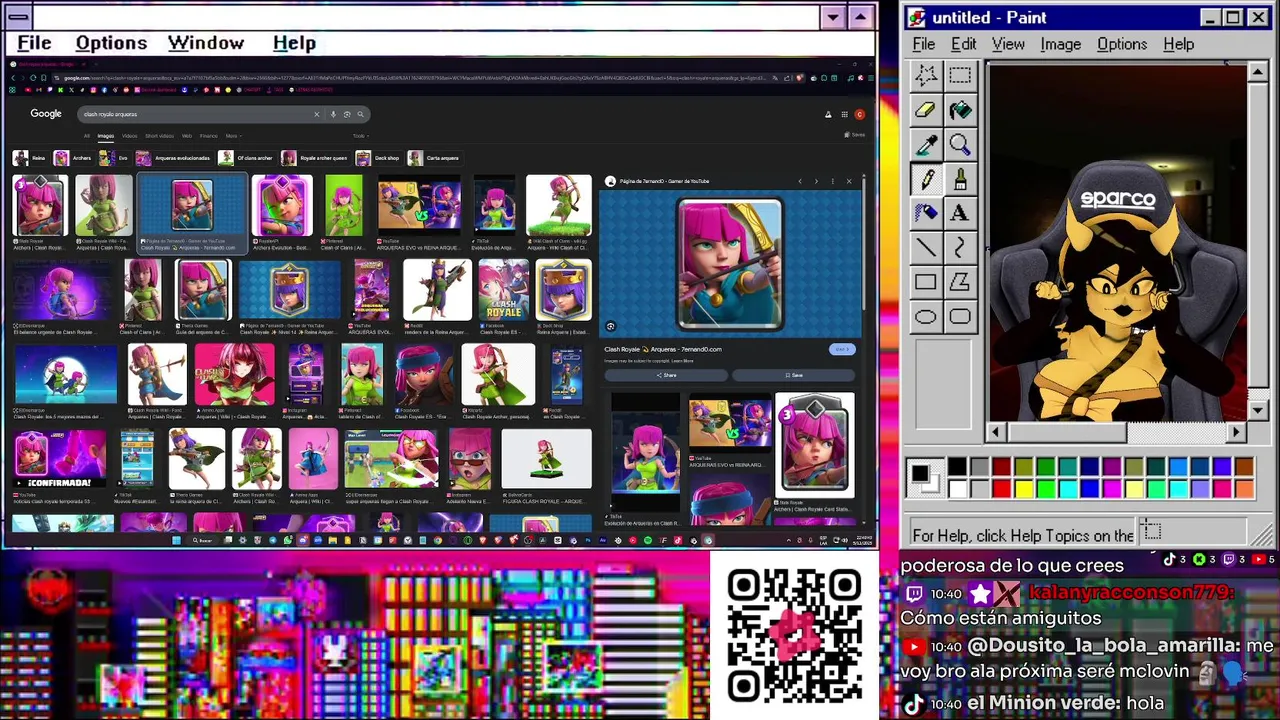Show previous image in the preview panel
1280x720 pixels.
pyautogui.click(x=800, y=181)
